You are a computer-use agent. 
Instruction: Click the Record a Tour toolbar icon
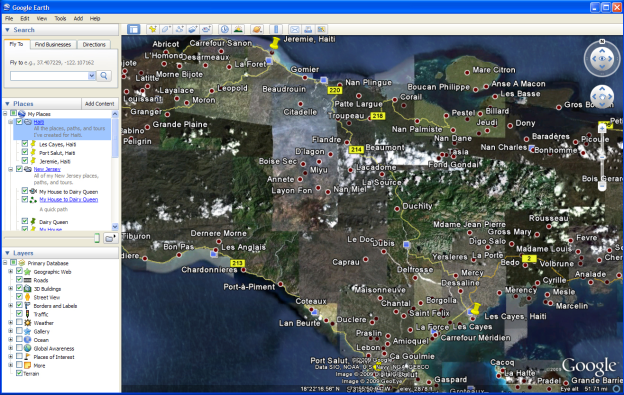pos(206,29)
